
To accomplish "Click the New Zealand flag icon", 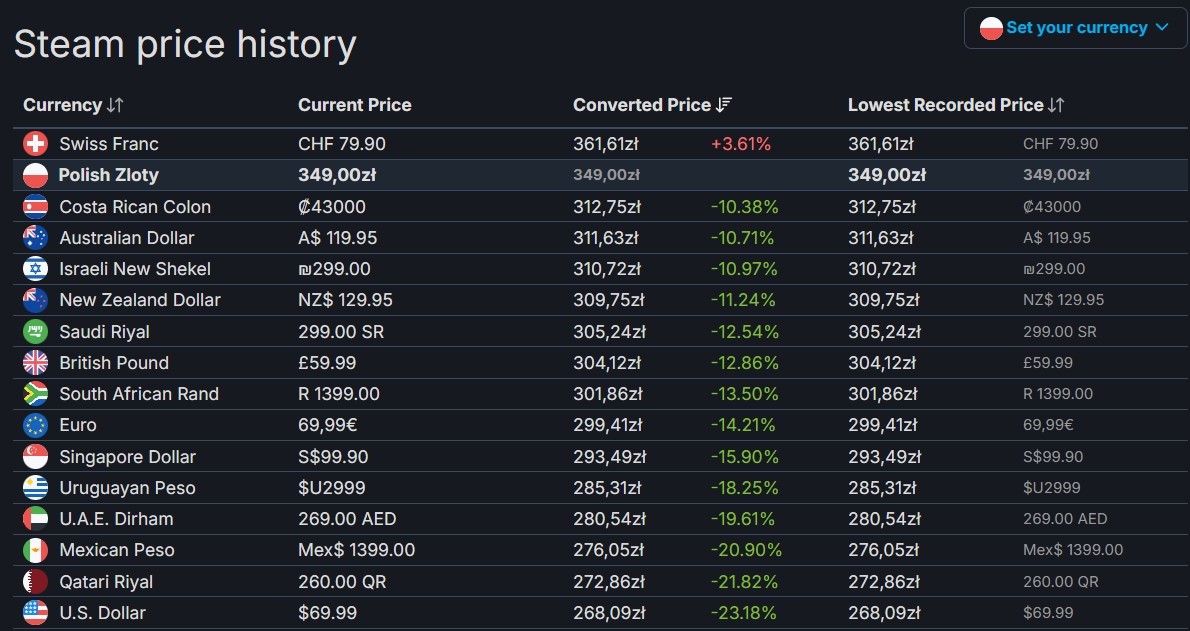I will coord(36,300).
